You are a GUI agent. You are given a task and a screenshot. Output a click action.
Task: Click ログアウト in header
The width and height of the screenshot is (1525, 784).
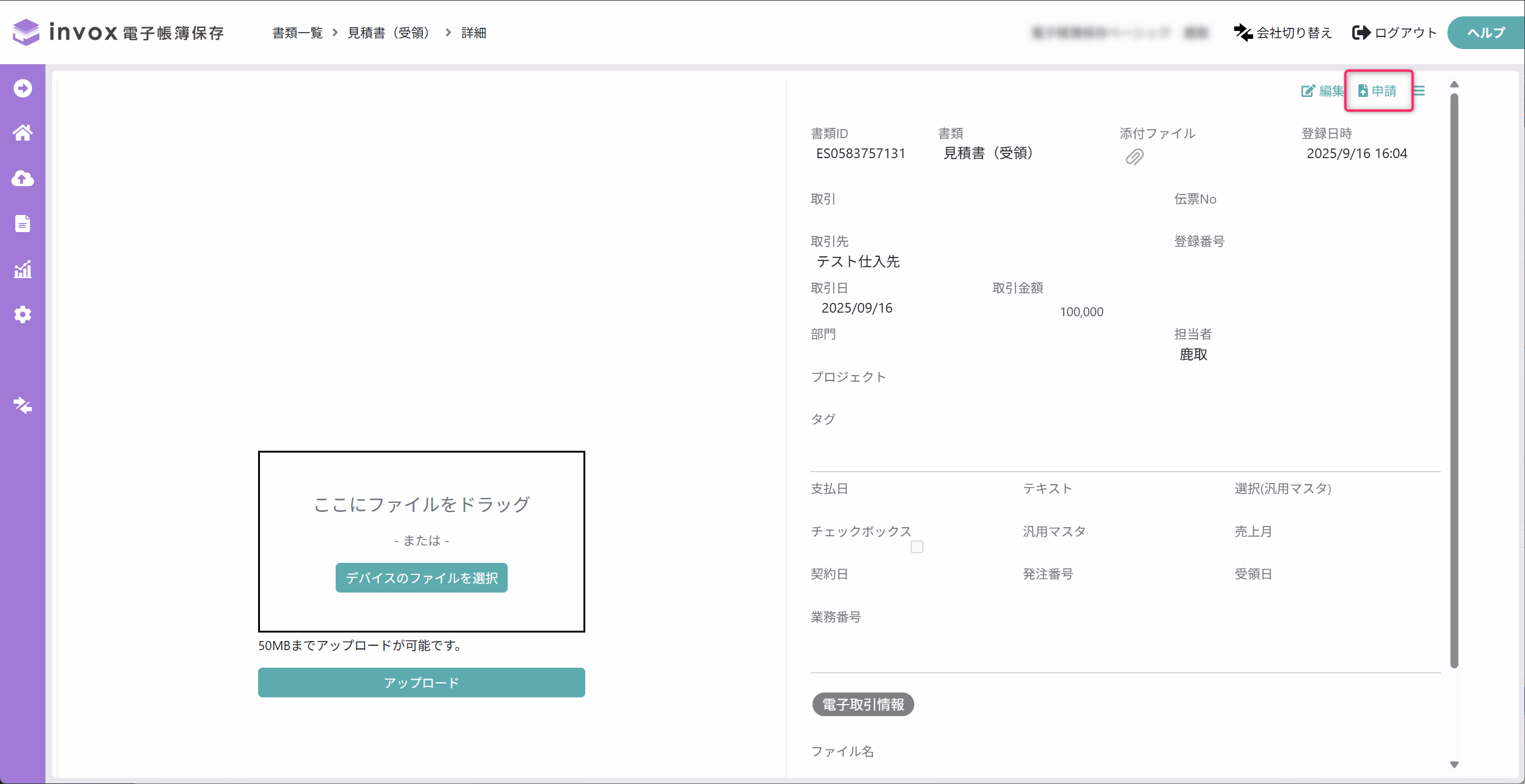pyautogui.click(x=1394, y=33)
